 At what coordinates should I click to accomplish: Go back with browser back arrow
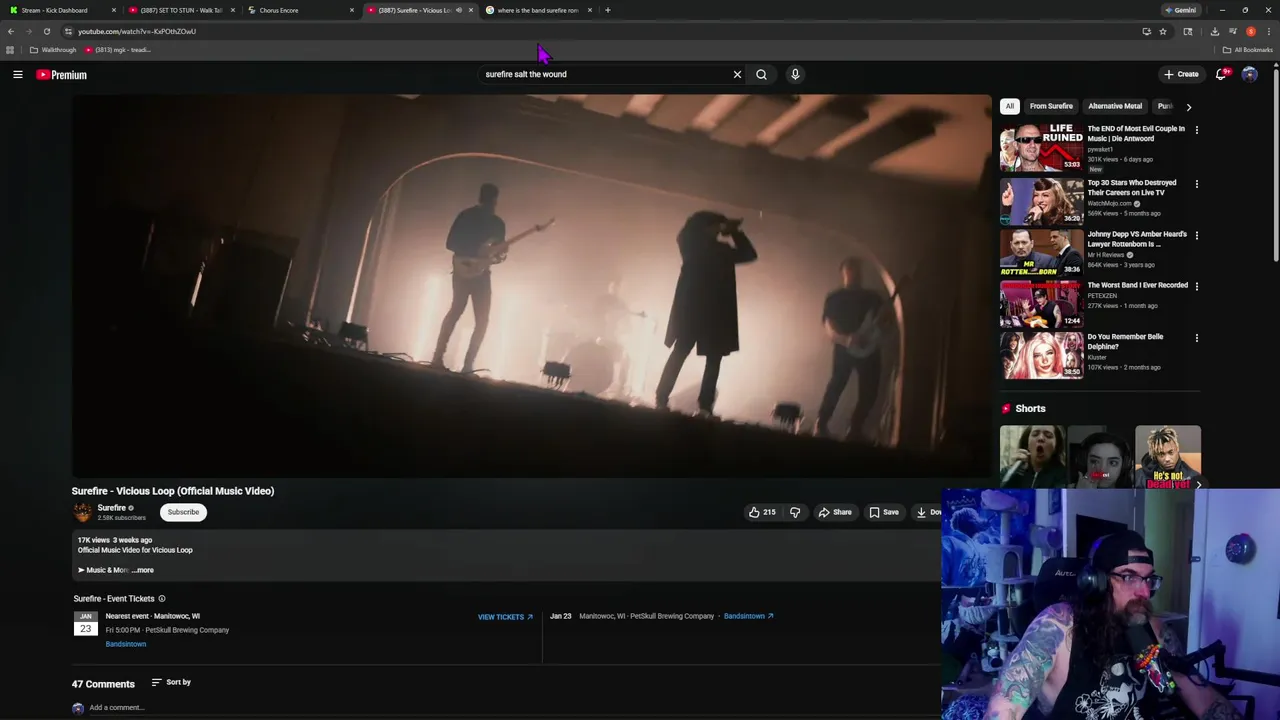11,31
